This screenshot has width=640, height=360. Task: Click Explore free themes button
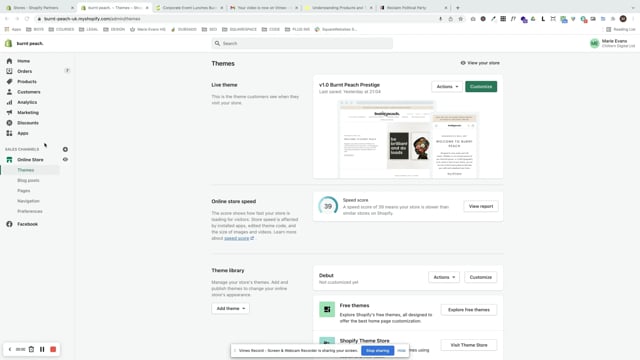point(469,310)
